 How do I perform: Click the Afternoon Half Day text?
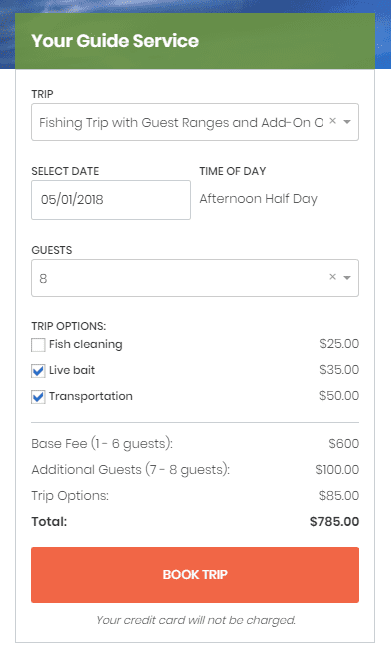pos(258,199)
